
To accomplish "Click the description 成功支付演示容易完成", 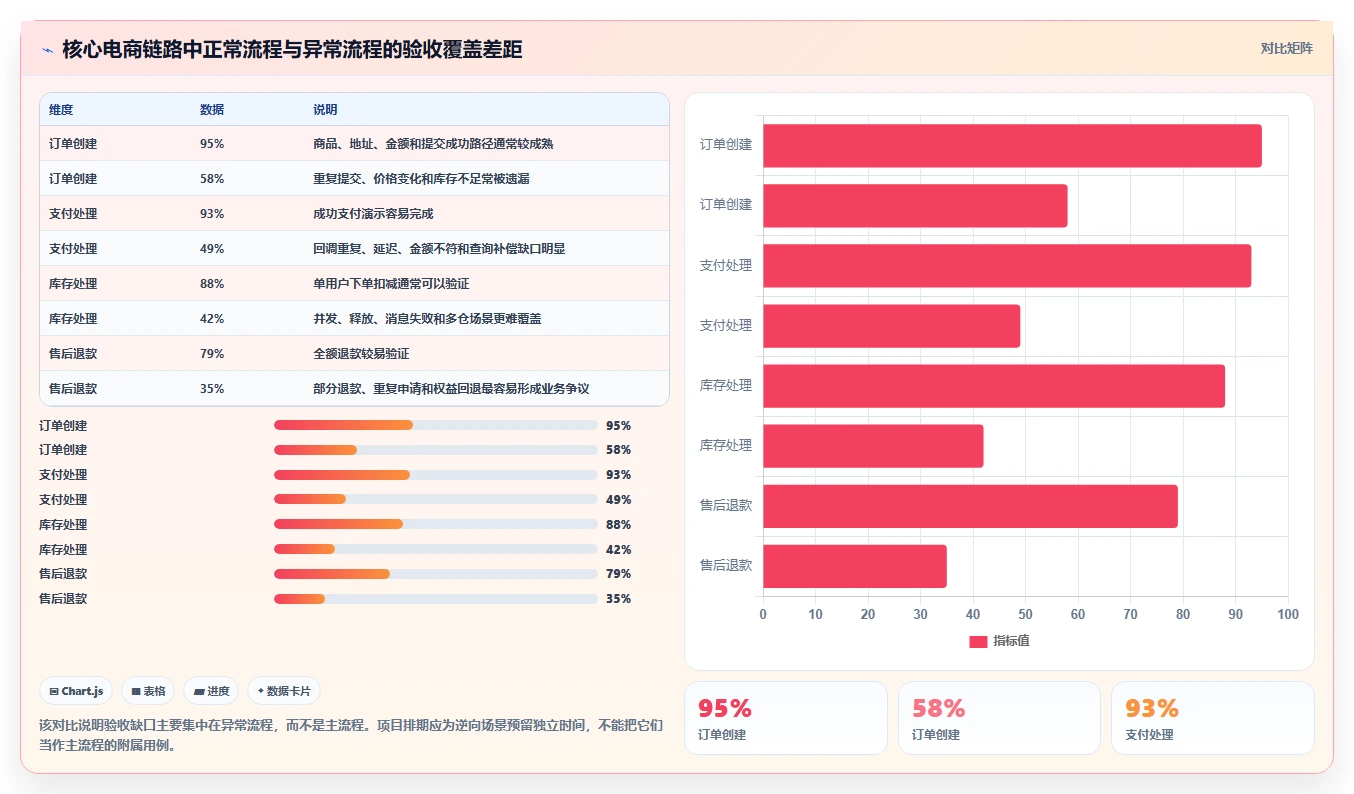I will (x=373, y=214).
